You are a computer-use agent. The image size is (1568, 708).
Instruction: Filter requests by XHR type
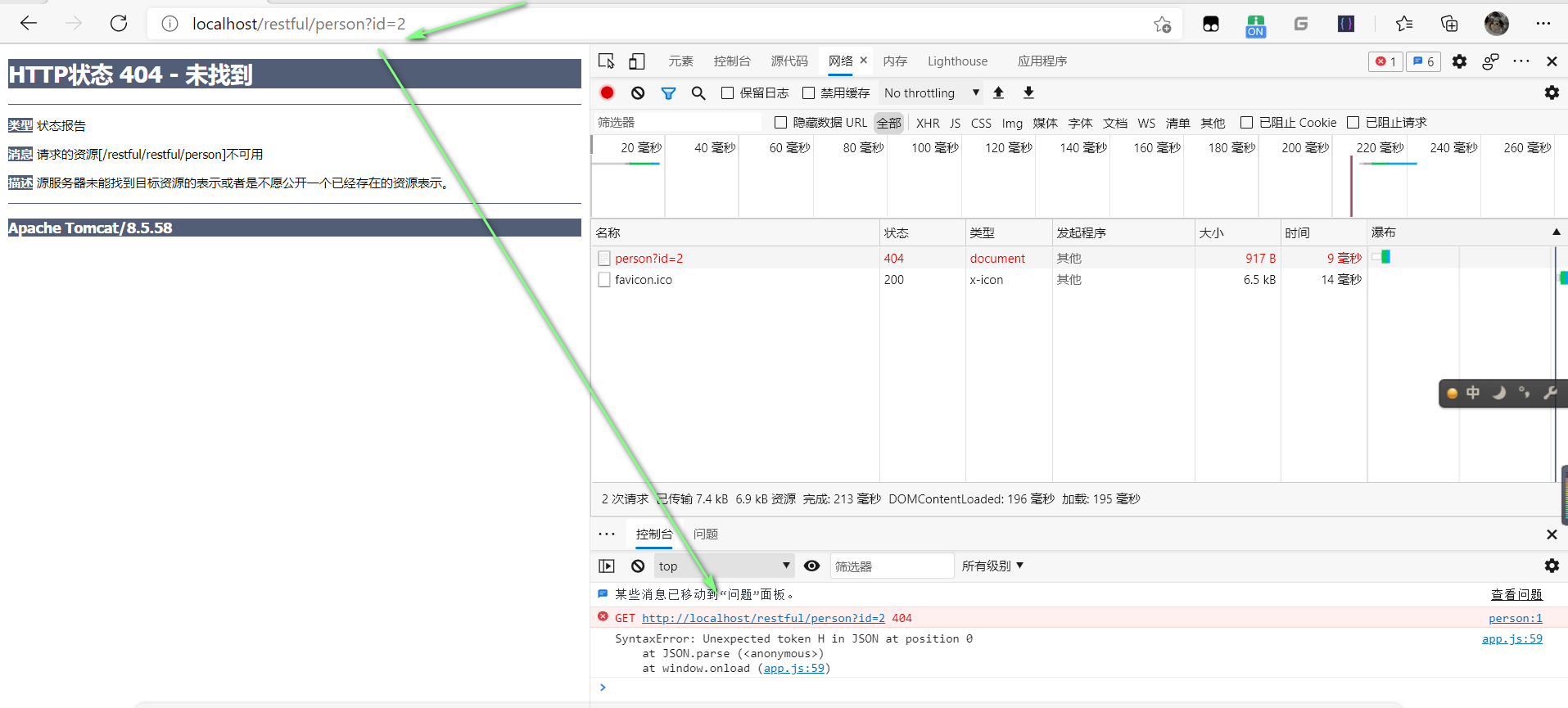[928, 123]
